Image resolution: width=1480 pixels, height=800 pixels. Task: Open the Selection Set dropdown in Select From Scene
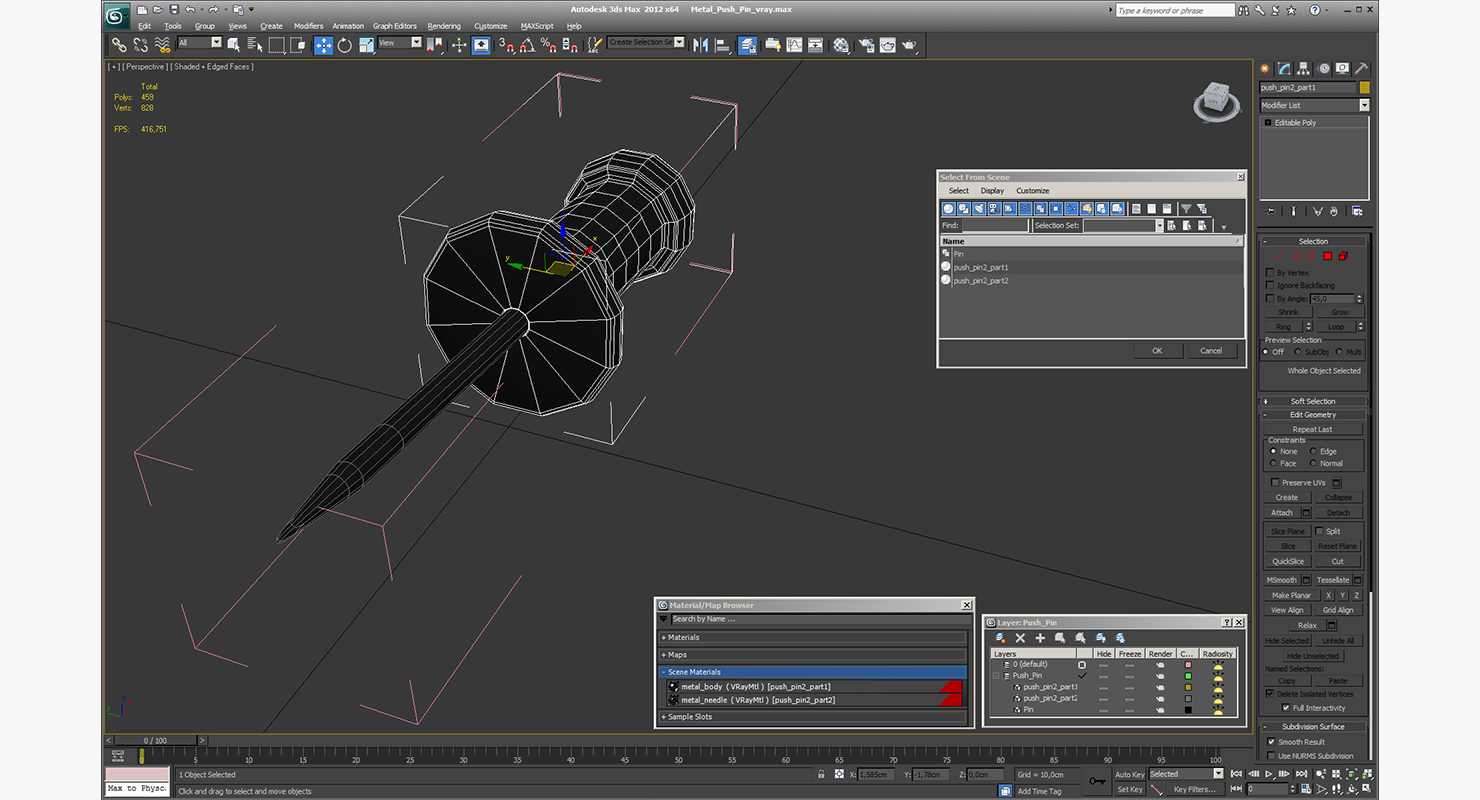[1160, 226]
